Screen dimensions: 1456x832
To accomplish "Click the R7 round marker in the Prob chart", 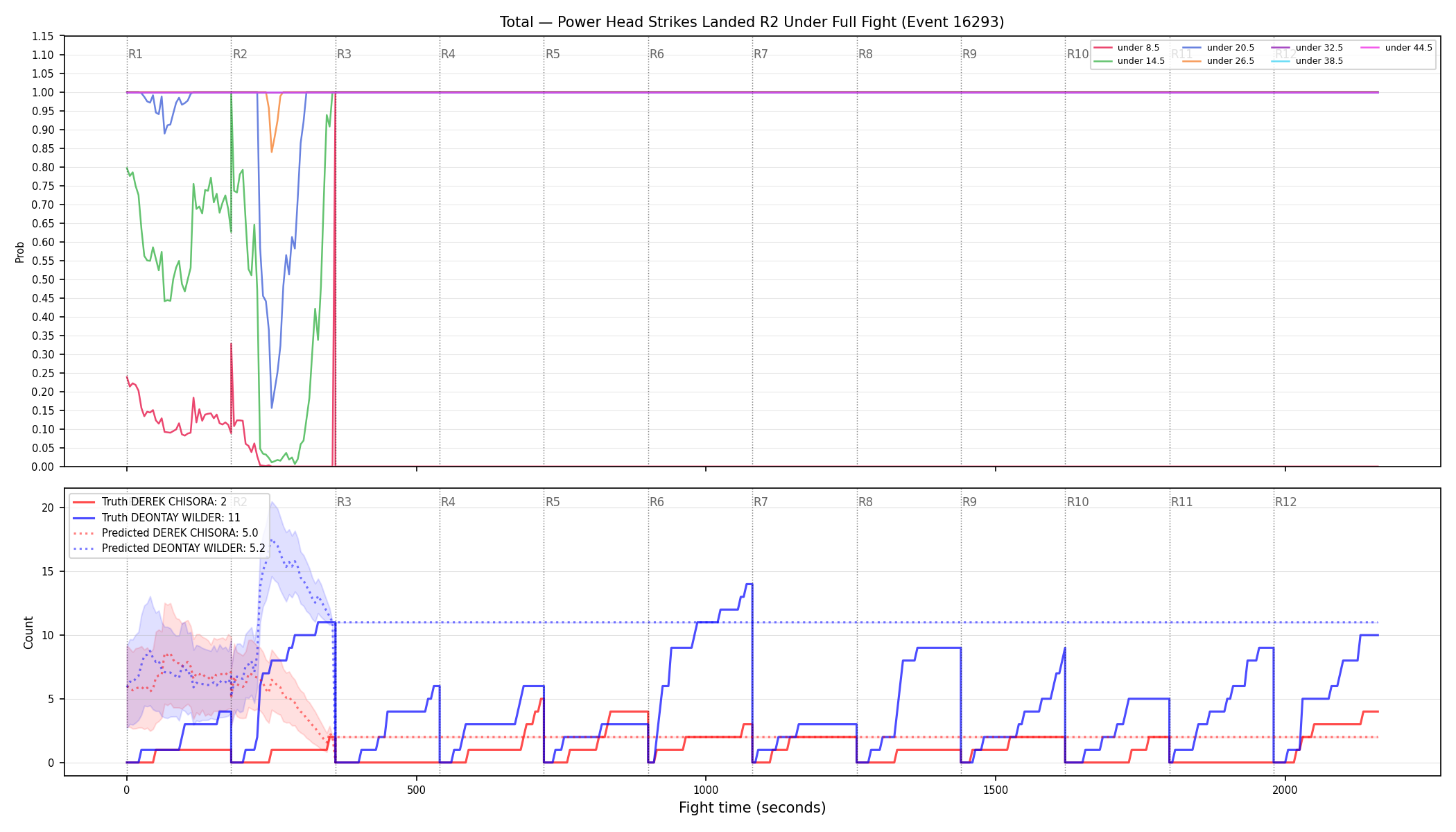I will coord(761,54).
